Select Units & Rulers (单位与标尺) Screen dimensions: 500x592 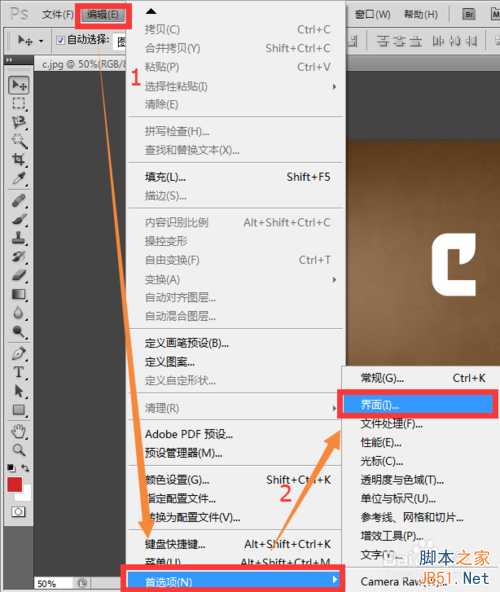point(422,498)
